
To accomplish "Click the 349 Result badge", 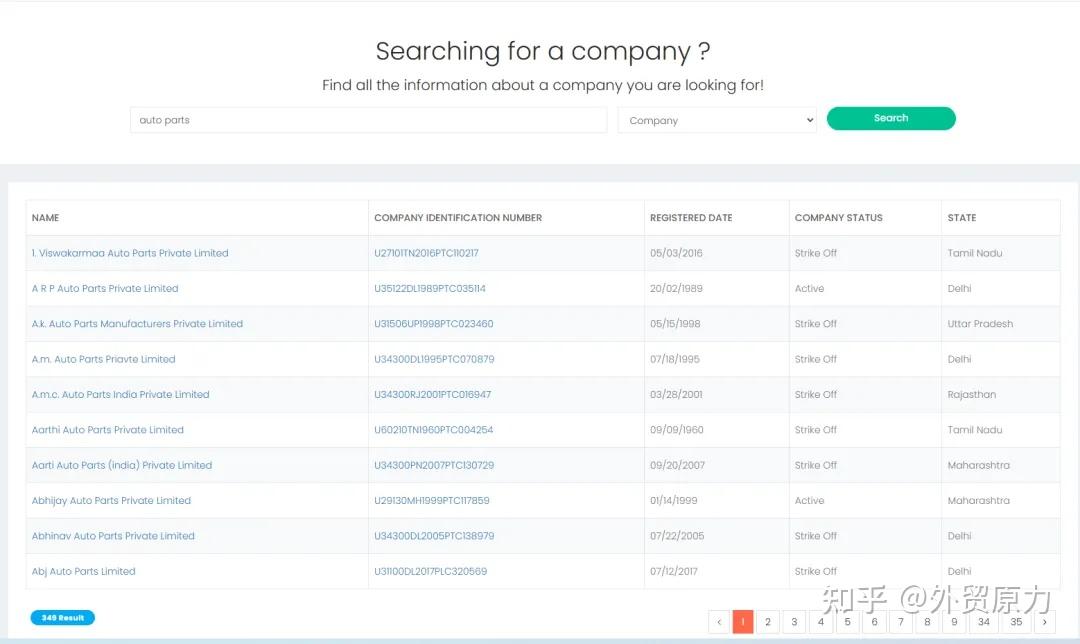I will click(62, 618).
